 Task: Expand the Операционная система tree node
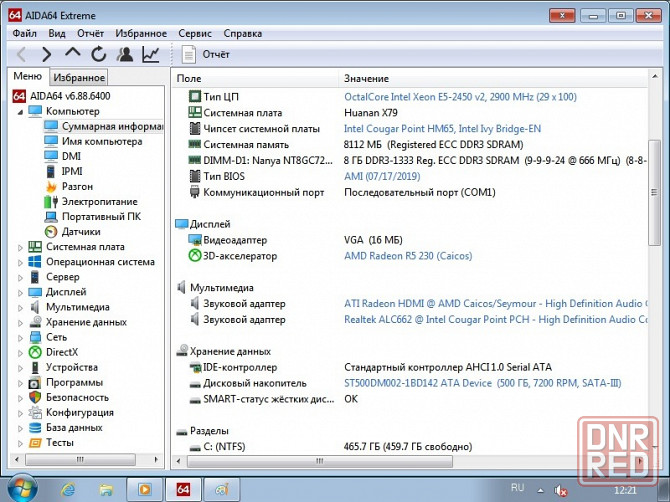click(21, 262)
